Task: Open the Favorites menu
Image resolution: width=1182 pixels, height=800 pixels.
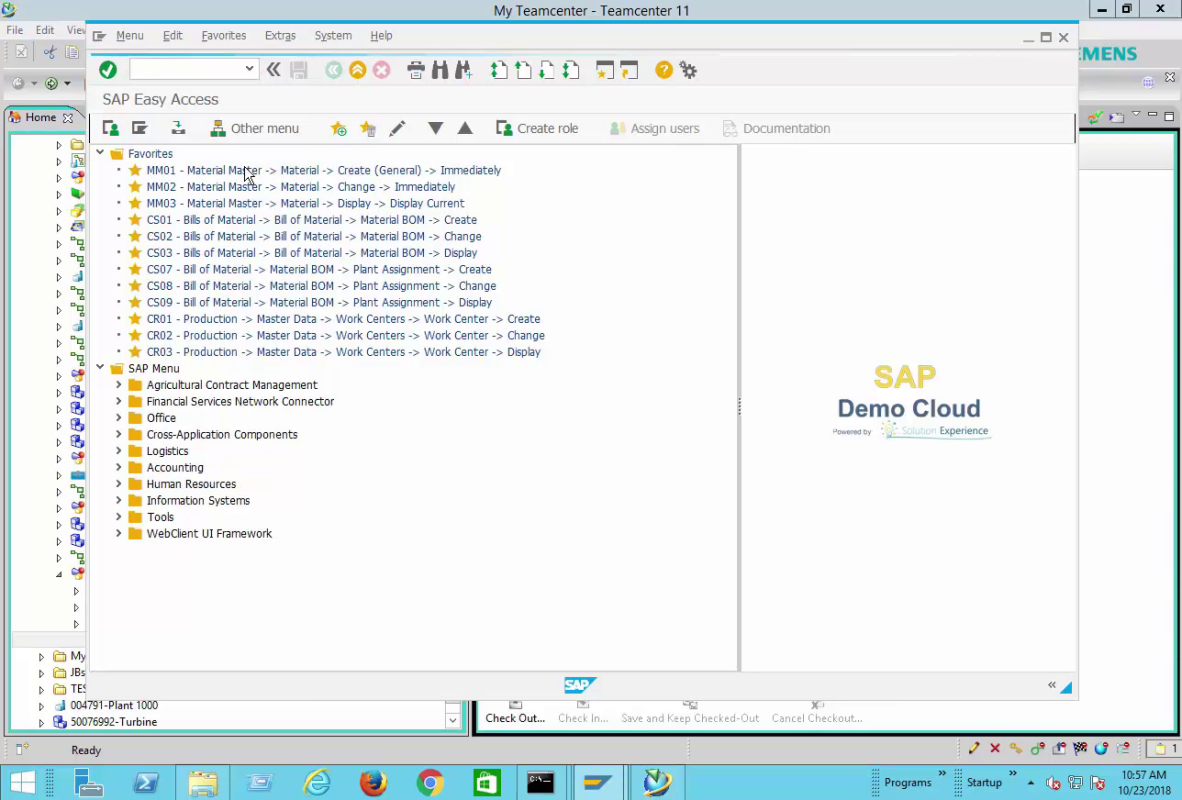Action: pos(224,35)
